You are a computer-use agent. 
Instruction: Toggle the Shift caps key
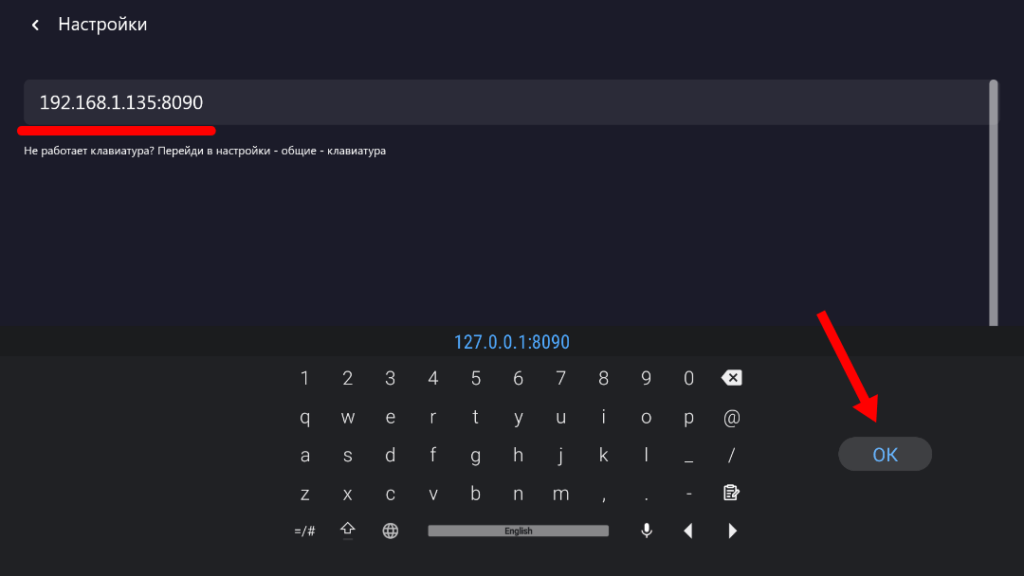pos(348,530)
